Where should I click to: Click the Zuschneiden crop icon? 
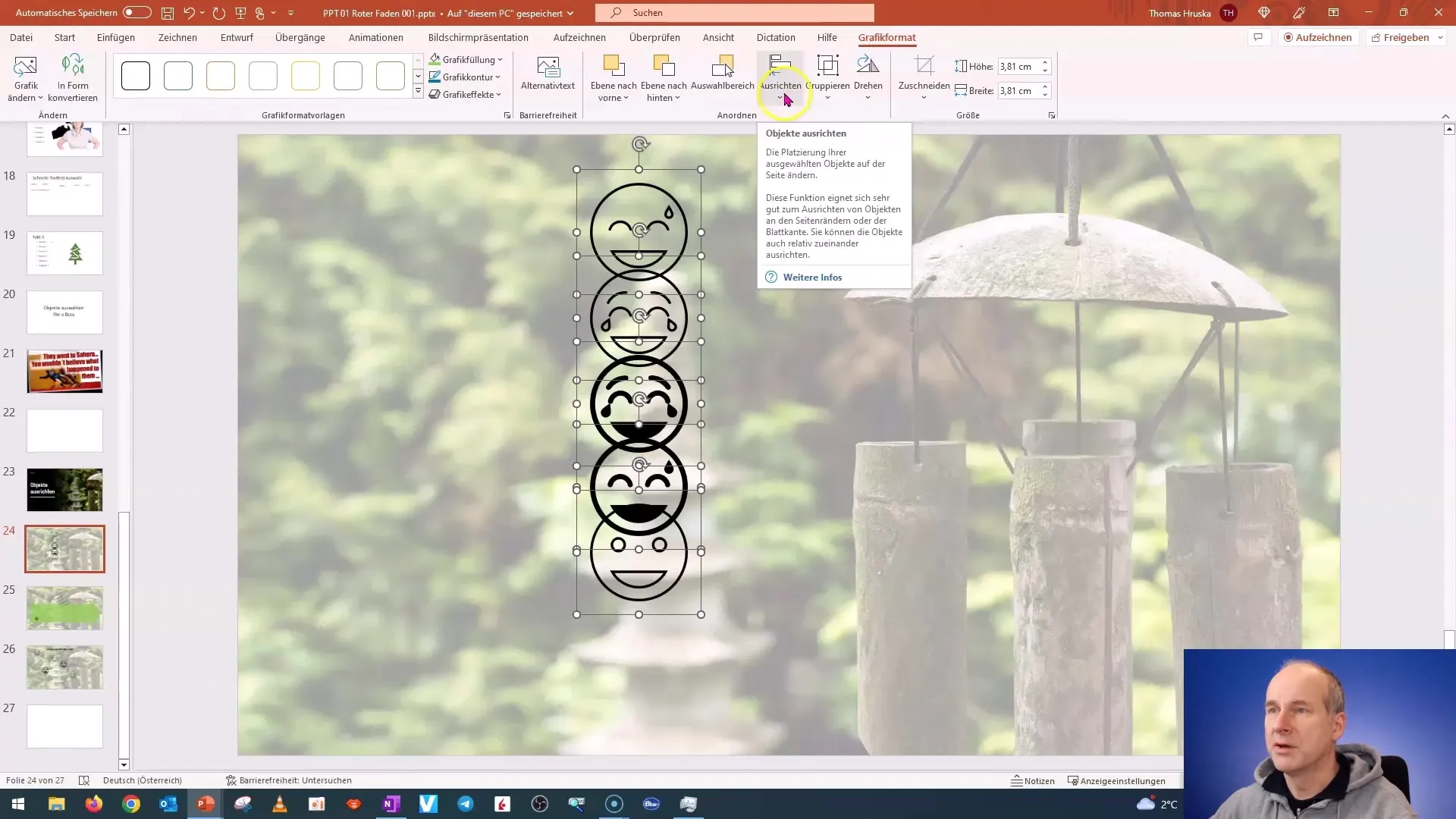pos(924,67)
